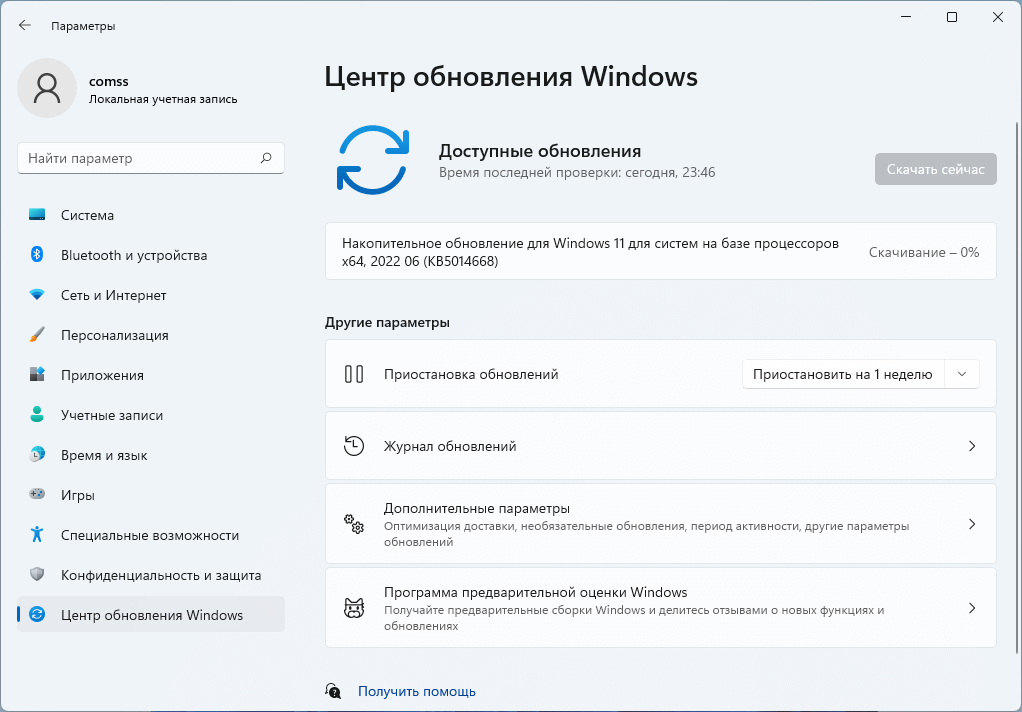Click the comss user avatar icon

[x=47, y=88]
